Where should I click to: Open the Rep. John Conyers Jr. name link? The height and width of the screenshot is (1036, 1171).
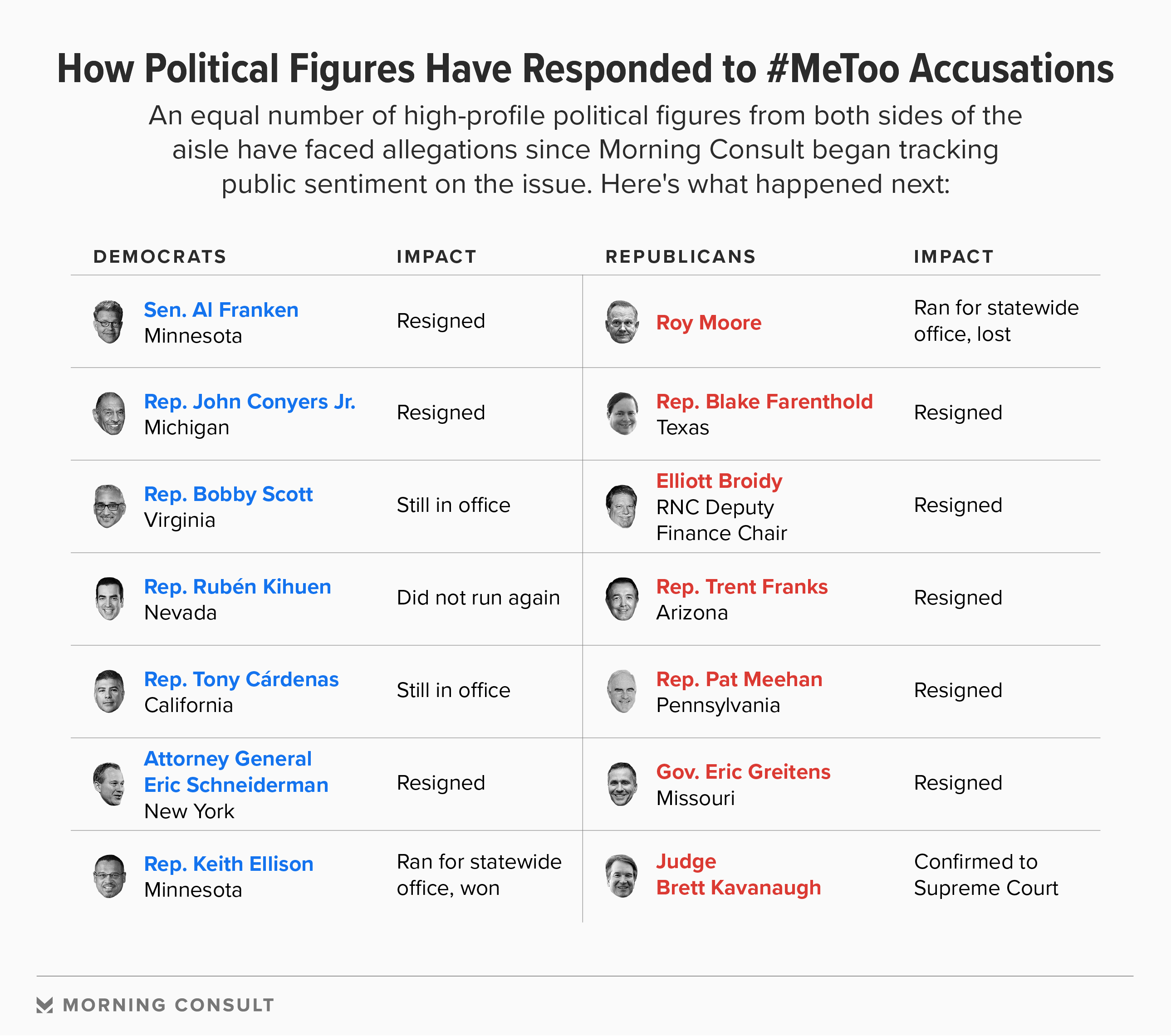pyautogui.click(x=249, y=402)
